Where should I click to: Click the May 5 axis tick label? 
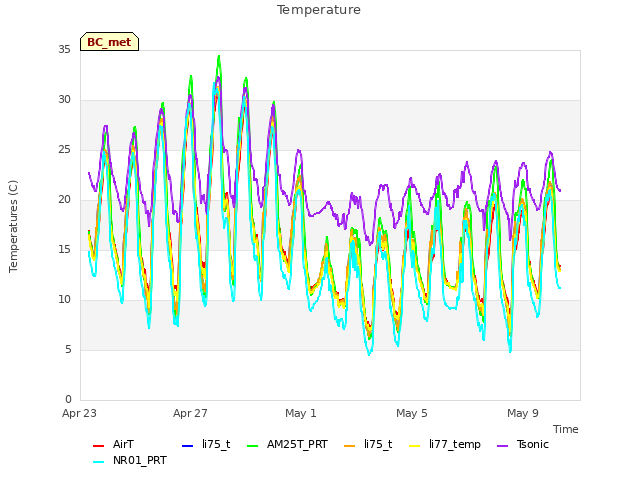pos(412,413)
